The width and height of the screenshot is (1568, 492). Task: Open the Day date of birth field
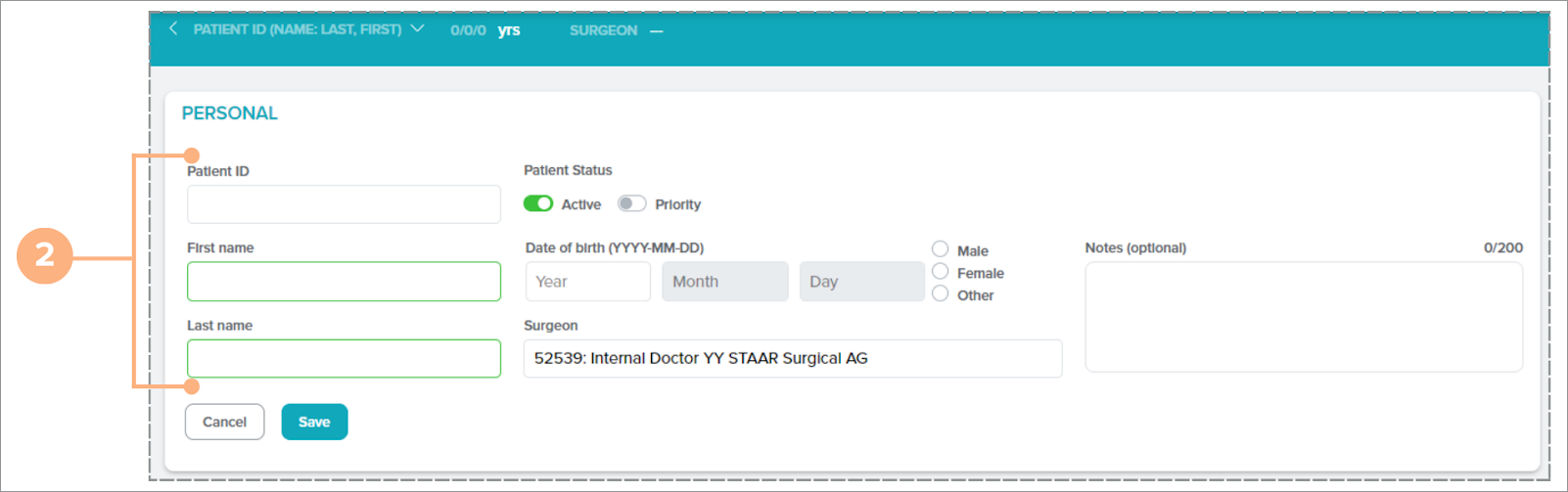(x=861, y=282)
